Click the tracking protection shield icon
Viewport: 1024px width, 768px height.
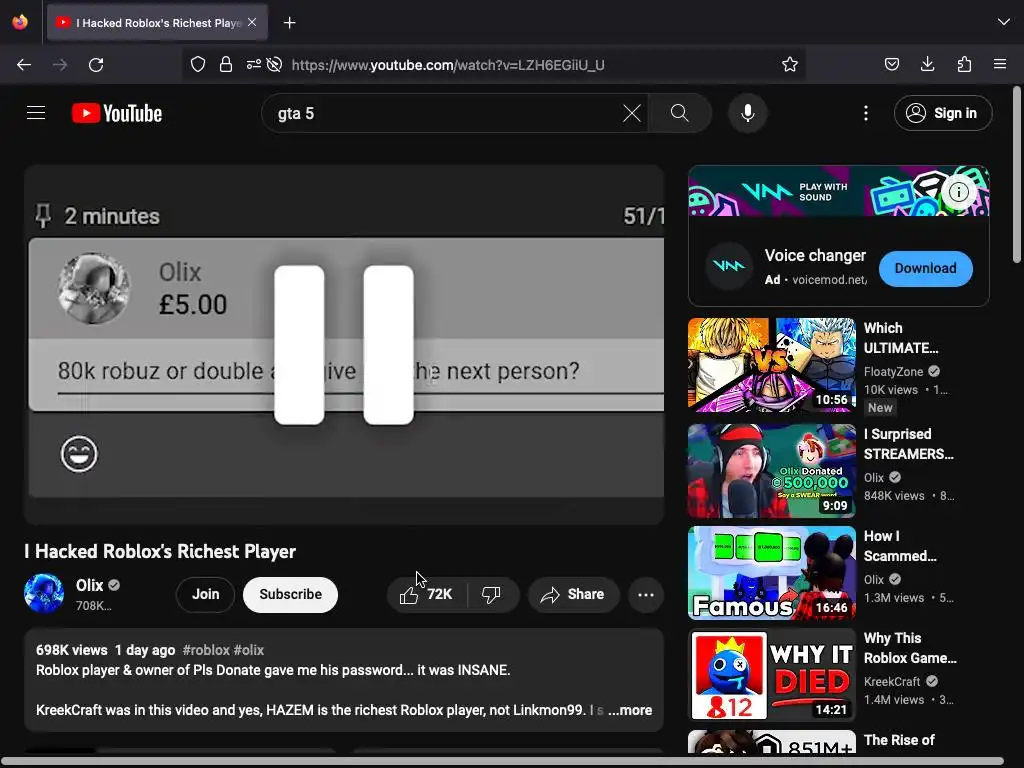click(198, 64)
